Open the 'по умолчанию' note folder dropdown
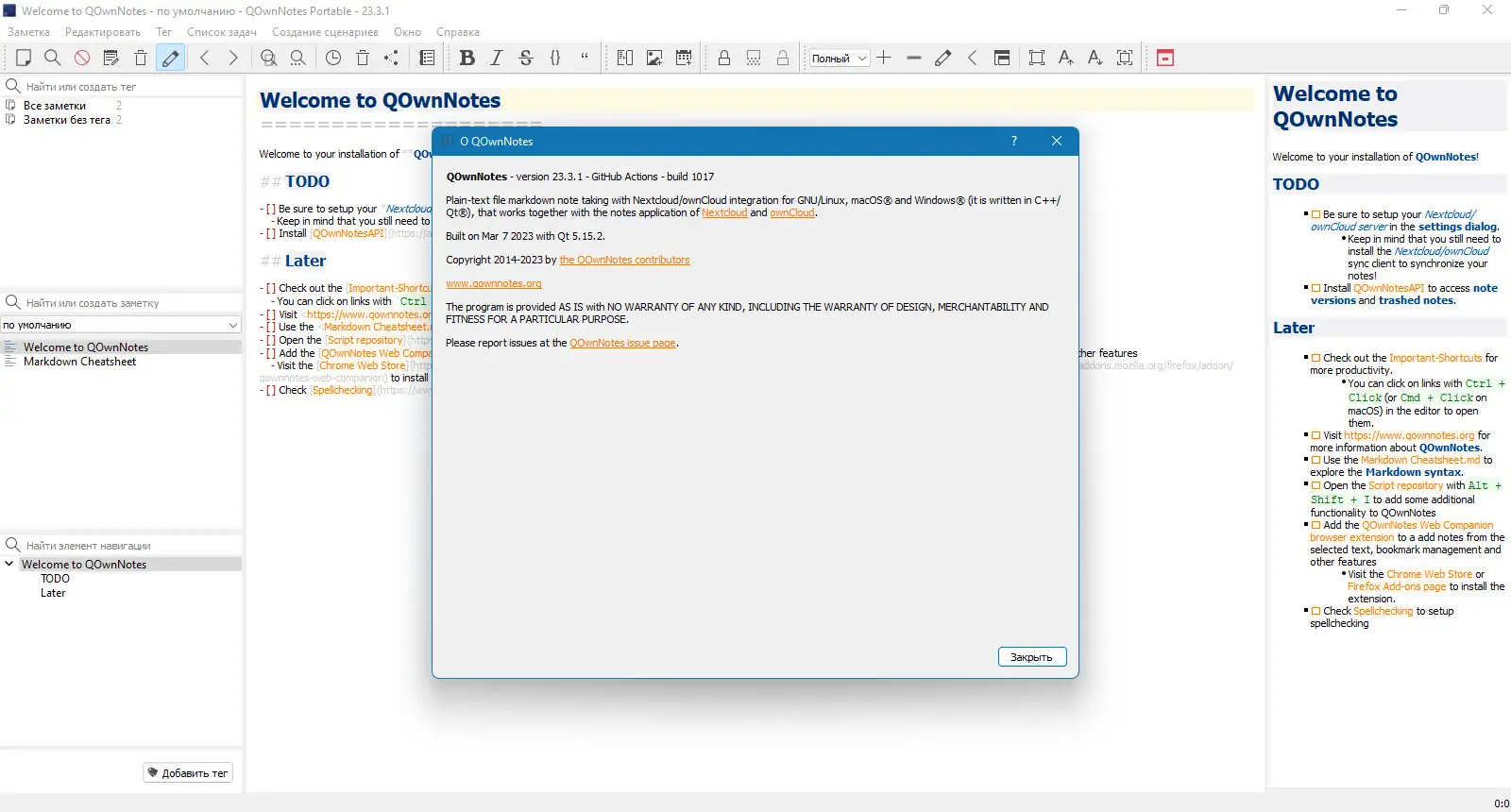The image size is (1511, 812). coord(121,325)
